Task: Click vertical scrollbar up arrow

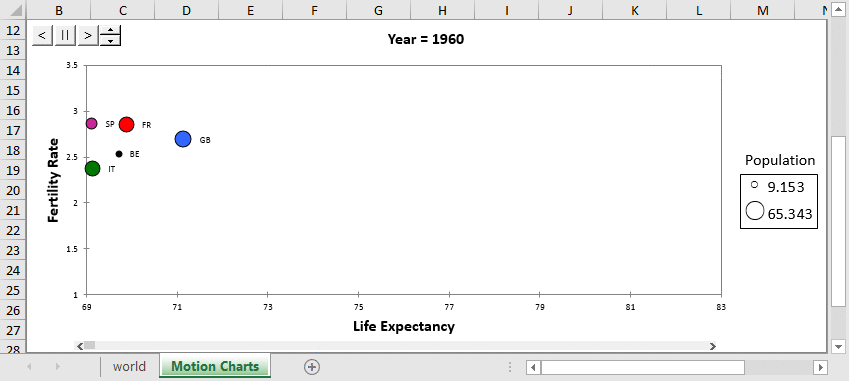Action: (x=838, y=9)
